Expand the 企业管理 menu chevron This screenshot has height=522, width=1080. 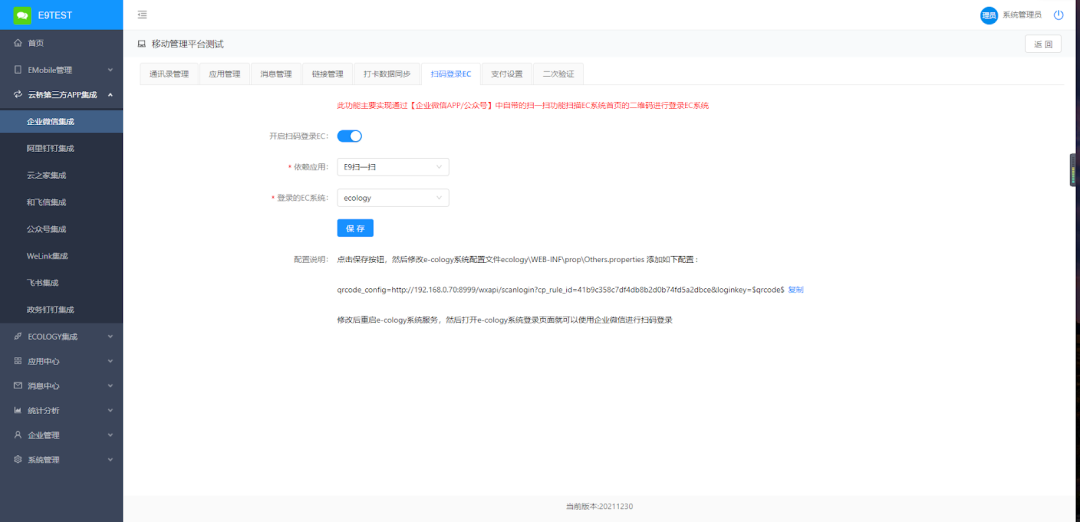click(x=110, y=435)
